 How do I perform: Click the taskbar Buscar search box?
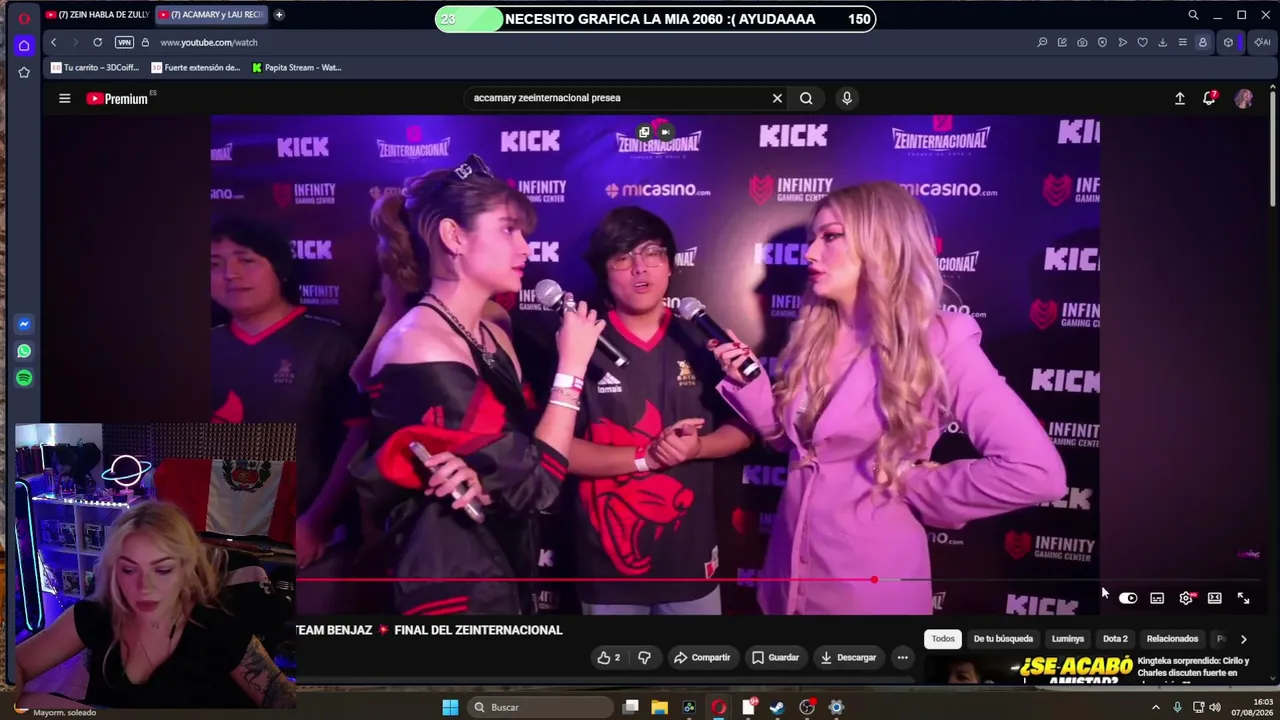[540, 708]
